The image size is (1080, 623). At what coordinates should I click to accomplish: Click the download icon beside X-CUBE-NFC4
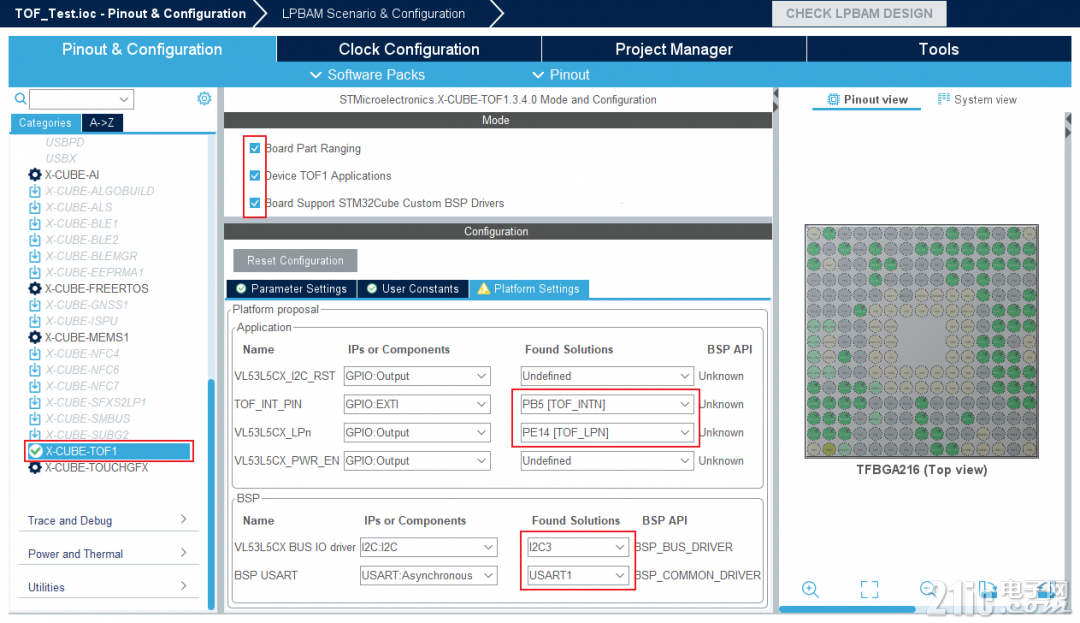coord(34,354)
